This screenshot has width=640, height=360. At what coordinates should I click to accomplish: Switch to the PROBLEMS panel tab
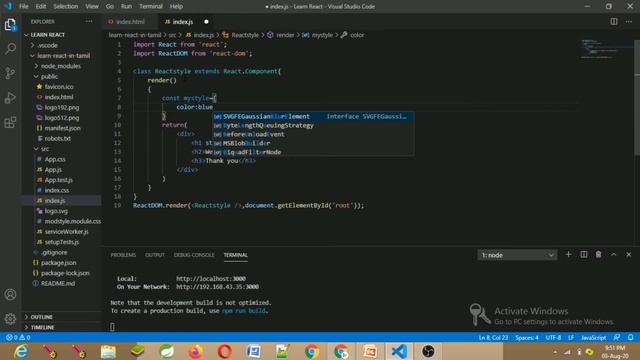tap(123, 255)
